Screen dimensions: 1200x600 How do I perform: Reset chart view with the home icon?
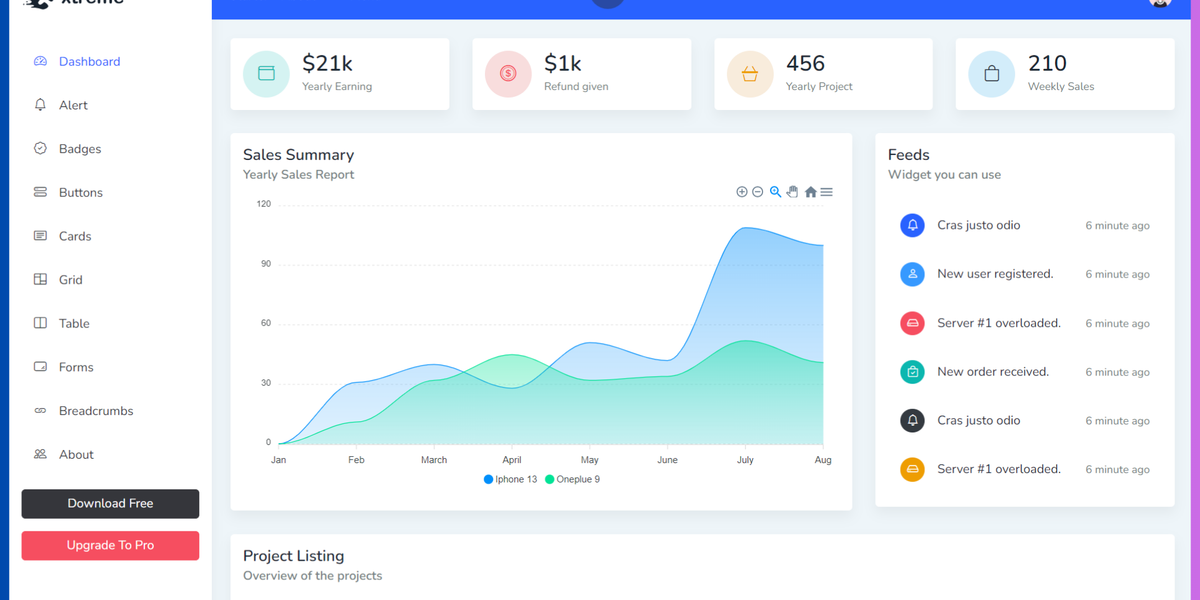coord(810,191)
